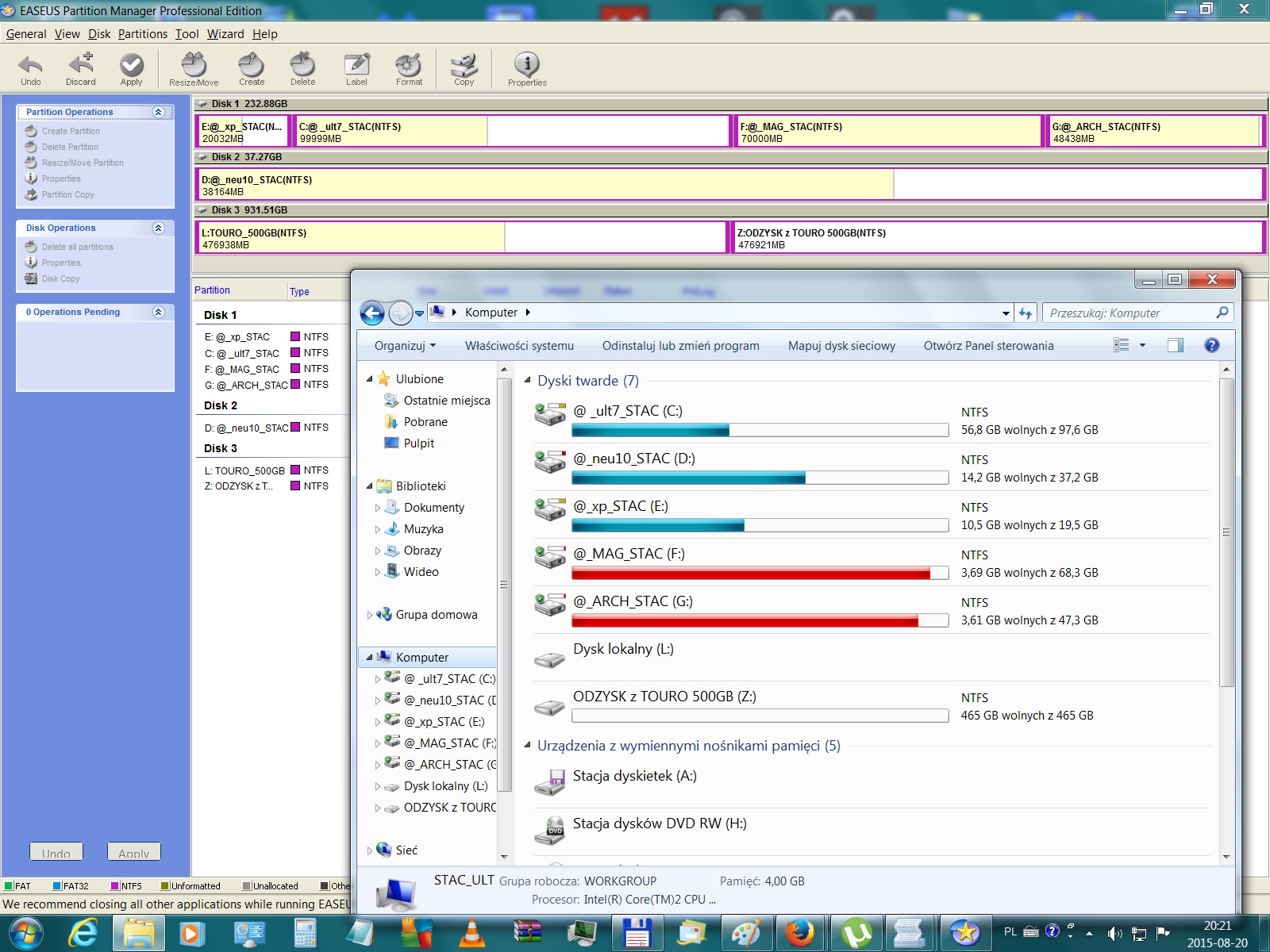1270x952 pixels.
Task: Open the @_ult7_STAC (C:) drive icon
Action: click(549, 414)
